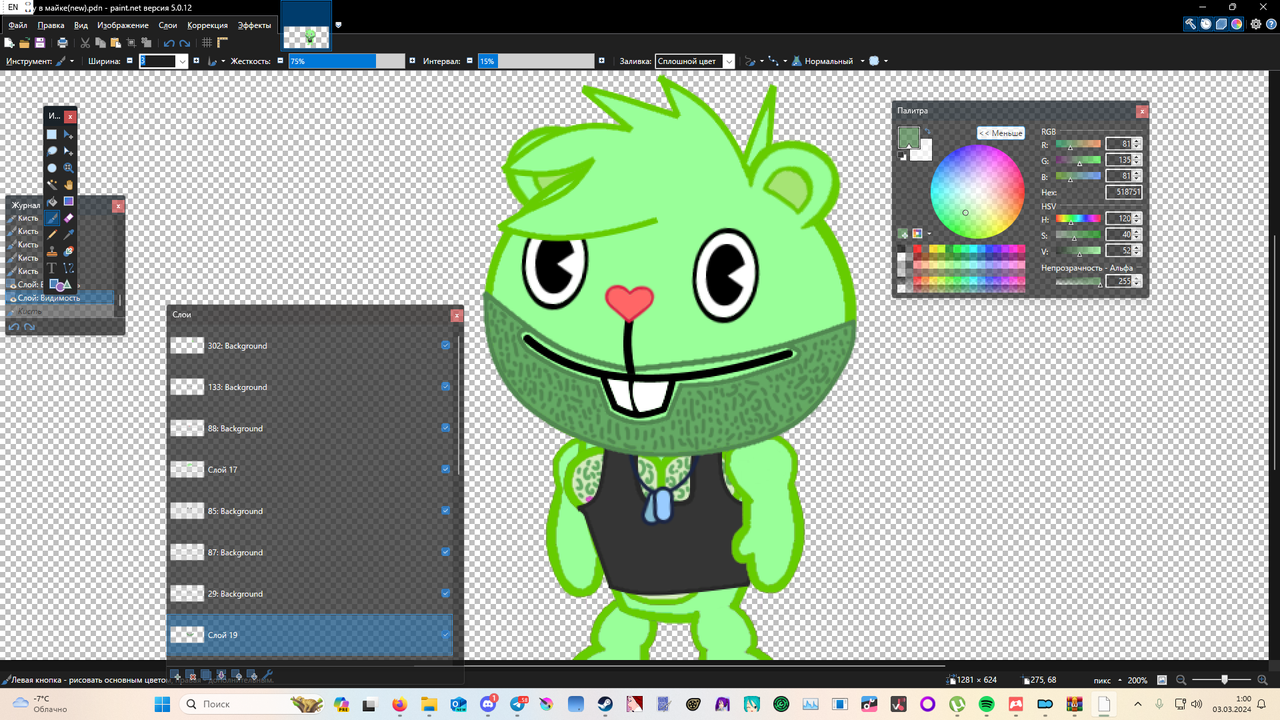1280x720 pixels.
Task: Toggle the pixel grid icon
Action: (x=207, y=43)
